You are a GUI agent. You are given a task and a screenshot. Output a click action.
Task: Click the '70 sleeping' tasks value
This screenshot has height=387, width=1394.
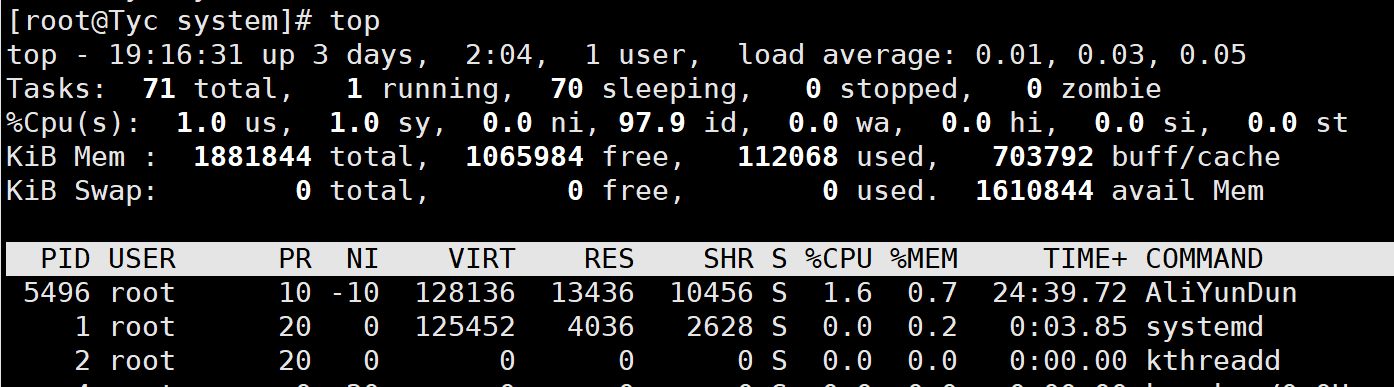[650, 89]
